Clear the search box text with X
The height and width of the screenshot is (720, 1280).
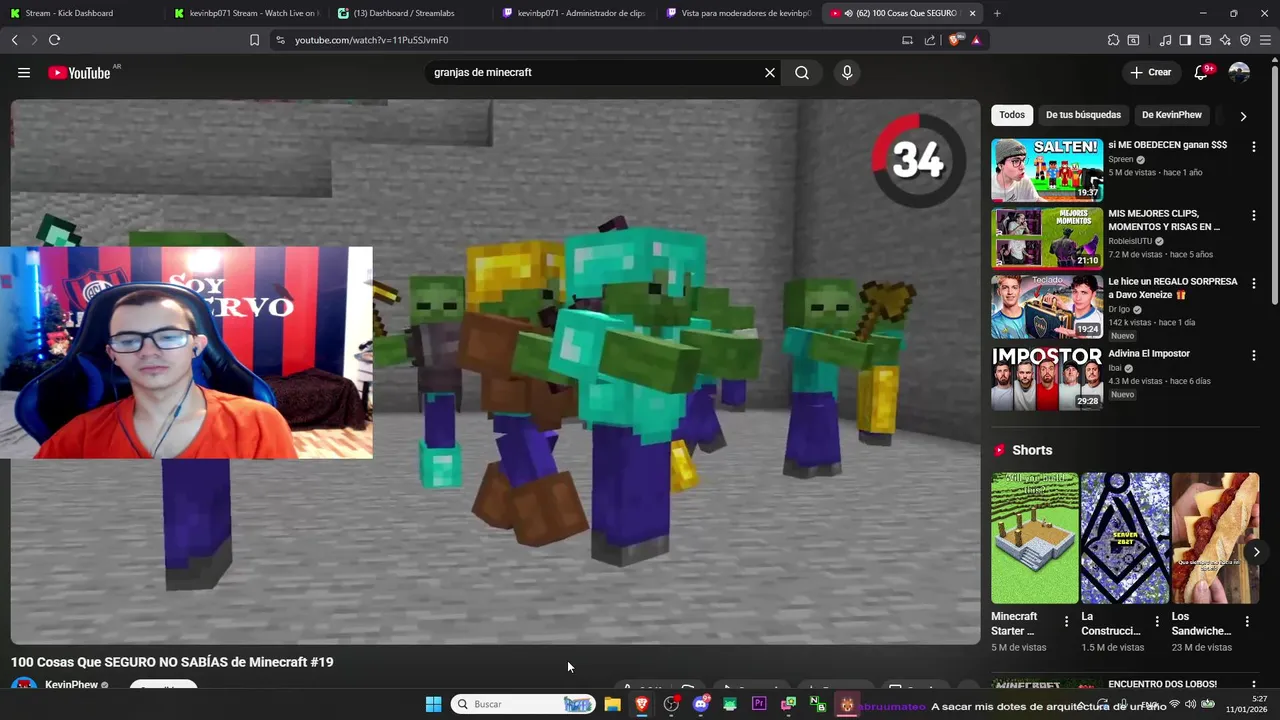pyautogui.click(x=770, y=73)
